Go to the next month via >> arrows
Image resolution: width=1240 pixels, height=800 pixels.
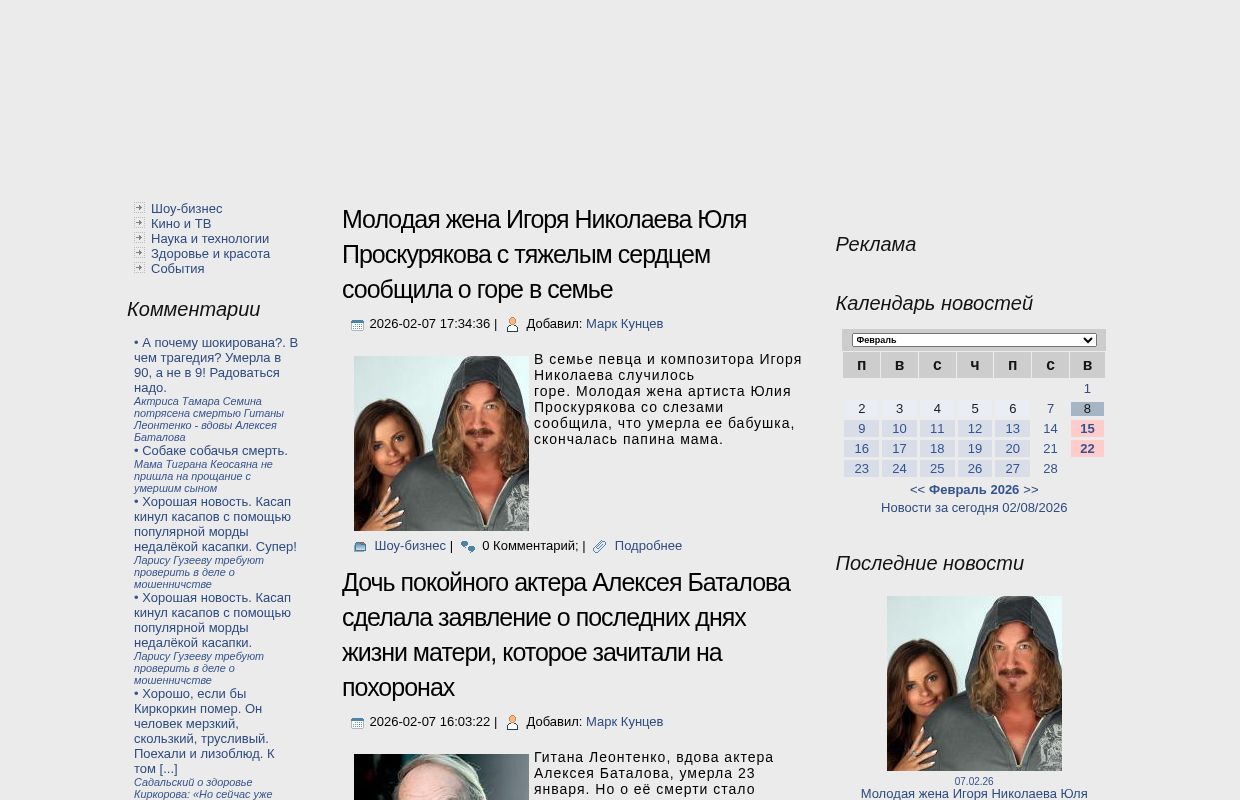(x=1030, y=490)
